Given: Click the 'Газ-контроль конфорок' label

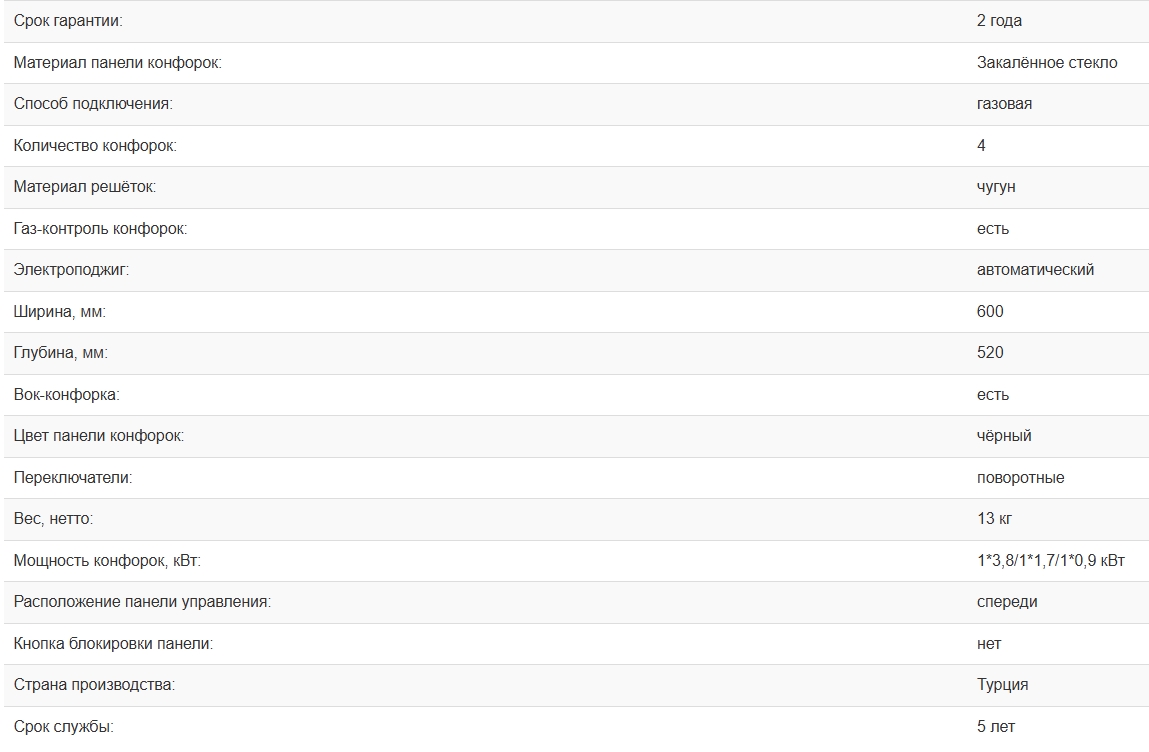Looking at the screenshot, I should [100, 229].
